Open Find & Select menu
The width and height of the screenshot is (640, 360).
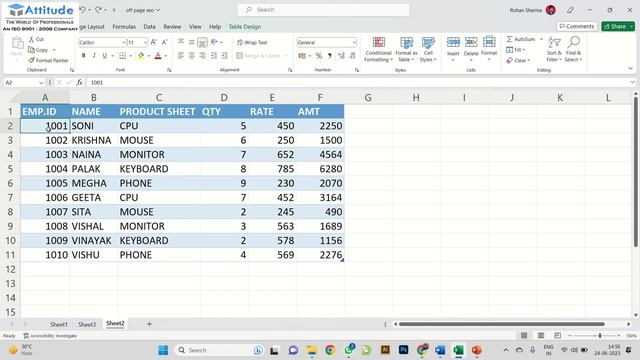(x=573, y=49)
